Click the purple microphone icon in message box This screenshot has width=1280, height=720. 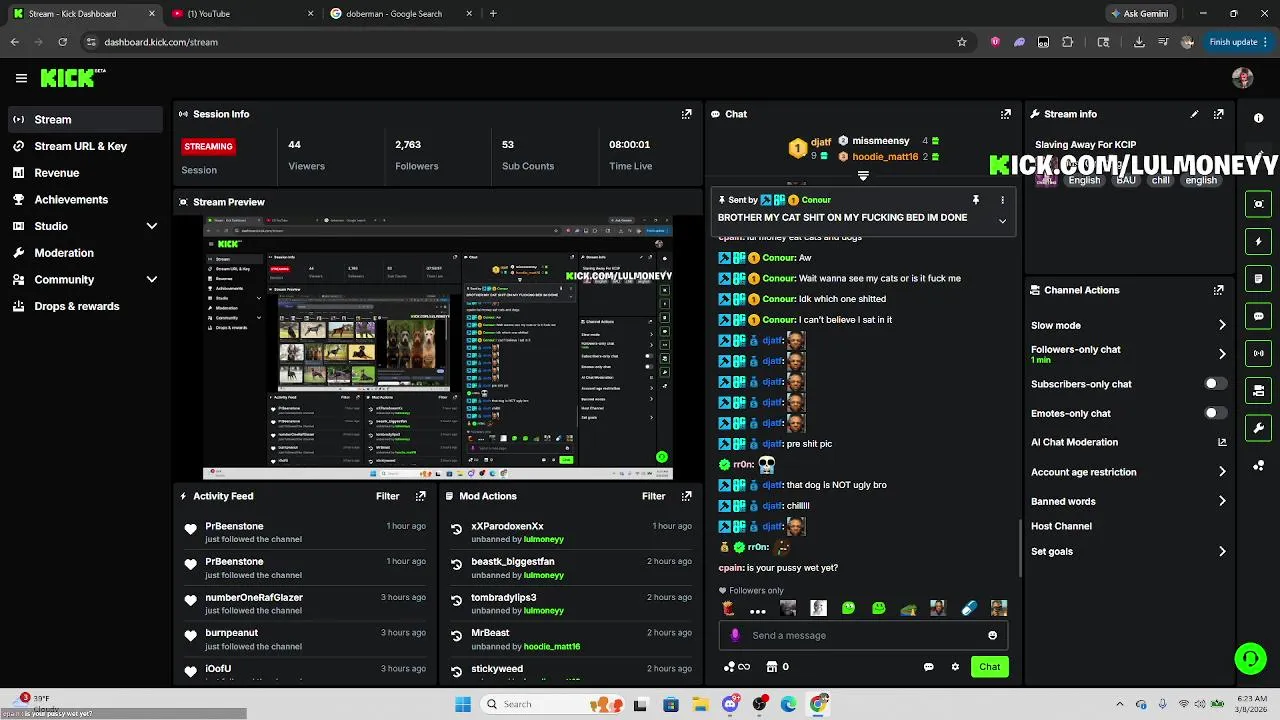click(735, 635)
